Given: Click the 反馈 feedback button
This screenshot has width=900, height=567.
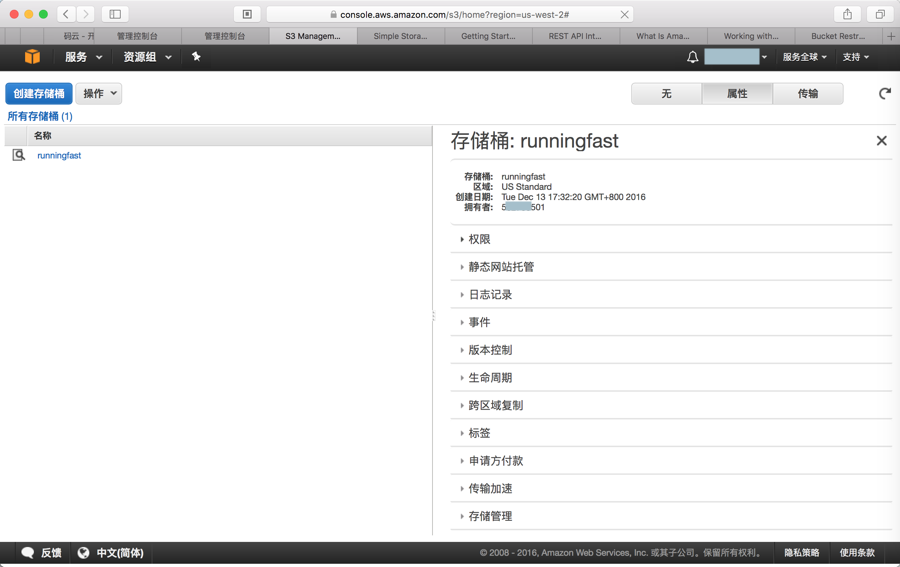Looking at the screenshot, I should pos(41,553).
